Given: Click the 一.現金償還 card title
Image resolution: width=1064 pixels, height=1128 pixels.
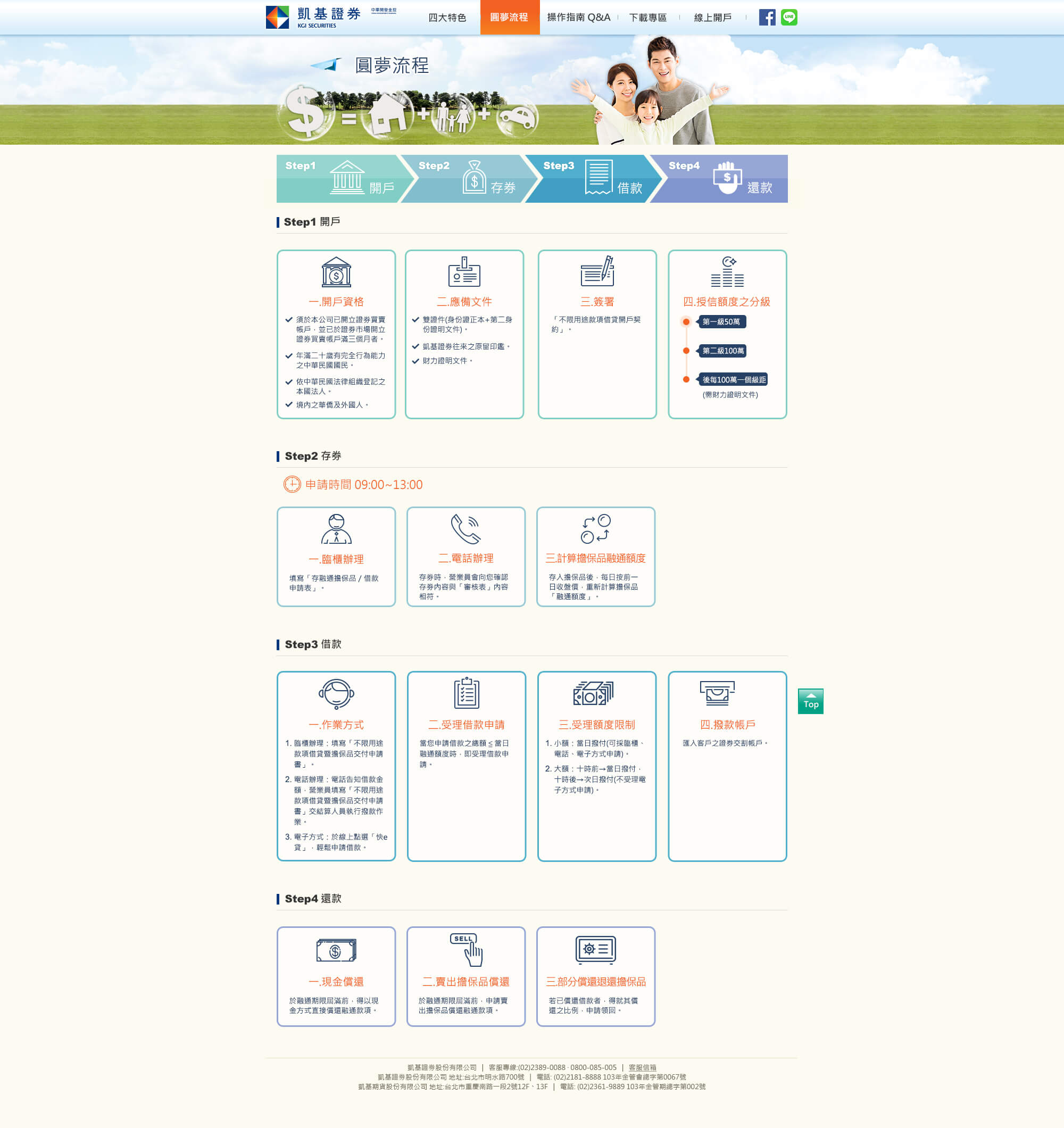Looking at the screenshot, I should click(336, 982).
